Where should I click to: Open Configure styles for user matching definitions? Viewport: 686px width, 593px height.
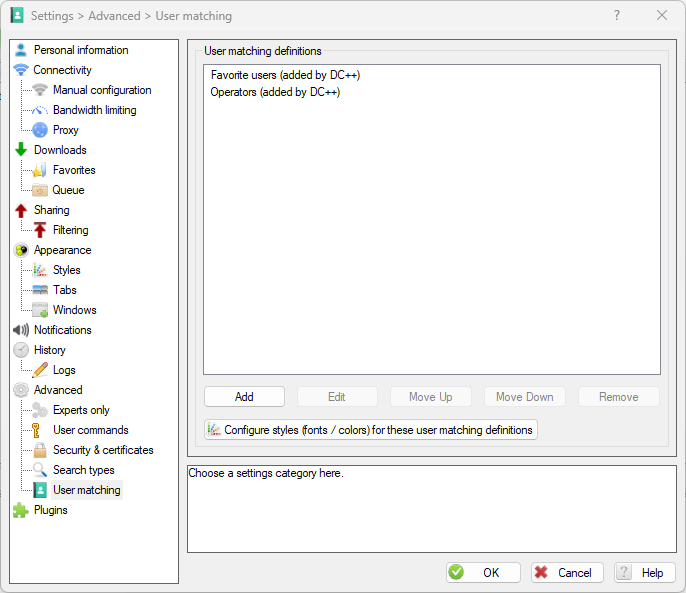(x=371, y=430)
